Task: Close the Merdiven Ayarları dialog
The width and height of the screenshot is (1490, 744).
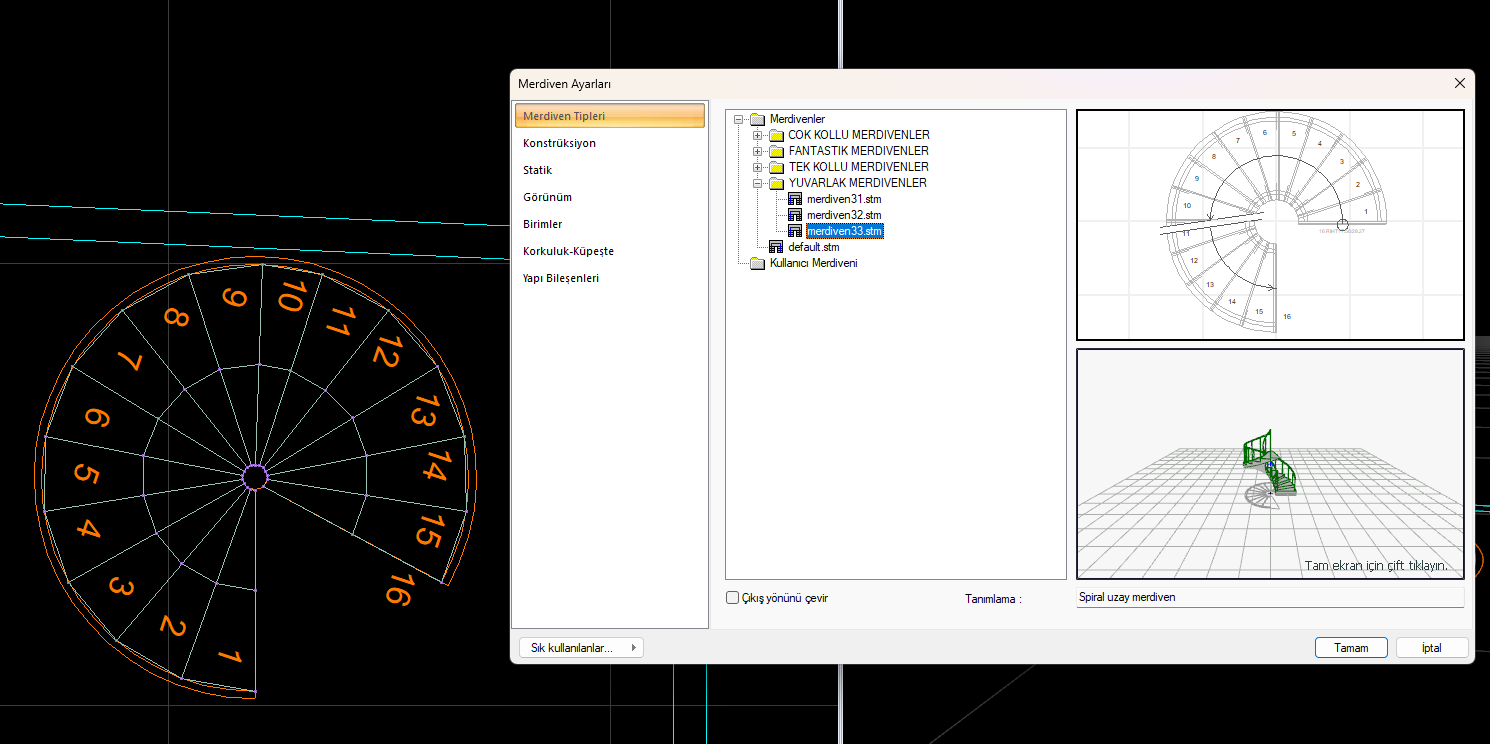Action: (1460, 83)
